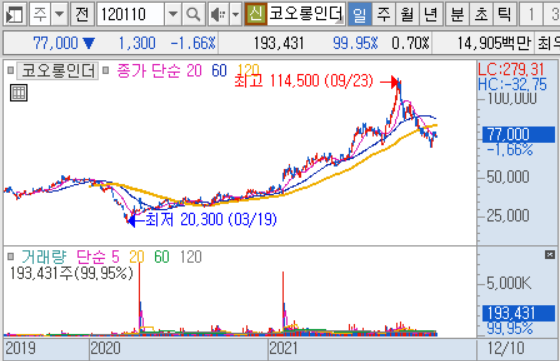This screenshot has width=560, height=361.
Task: Click the 20 moving average legend value
Action: [194, 71]
